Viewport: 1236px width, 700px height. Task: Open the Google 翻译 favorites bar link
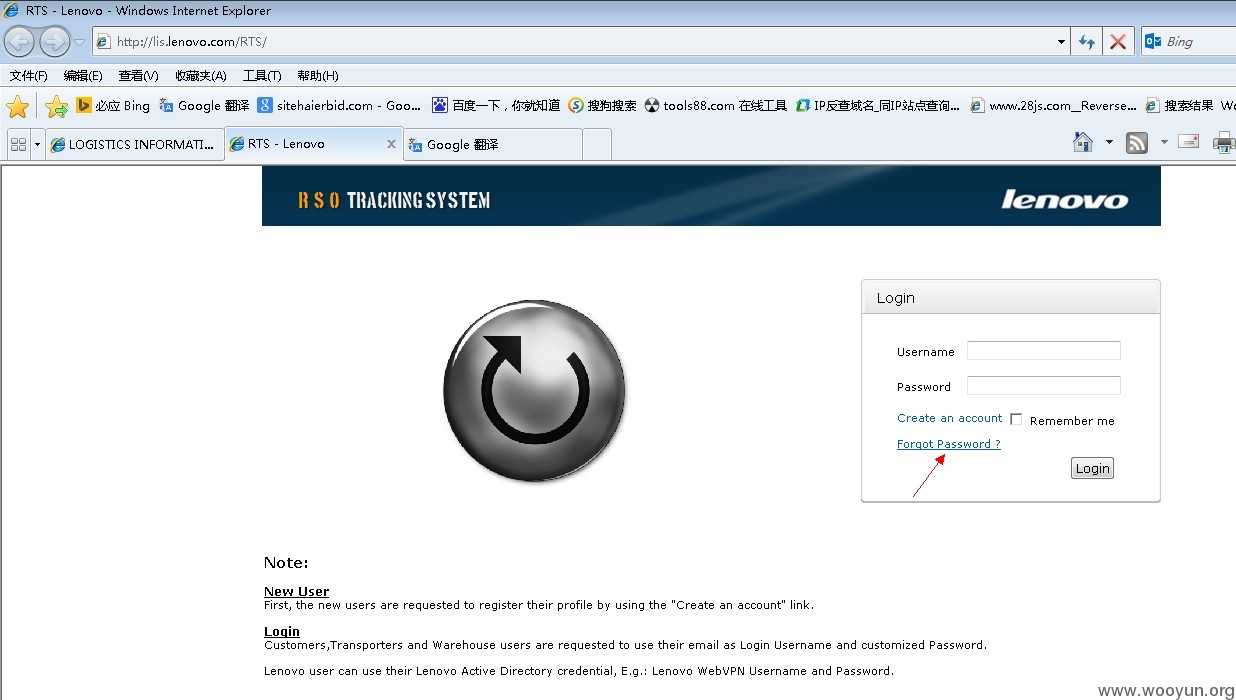pos(204,105)
